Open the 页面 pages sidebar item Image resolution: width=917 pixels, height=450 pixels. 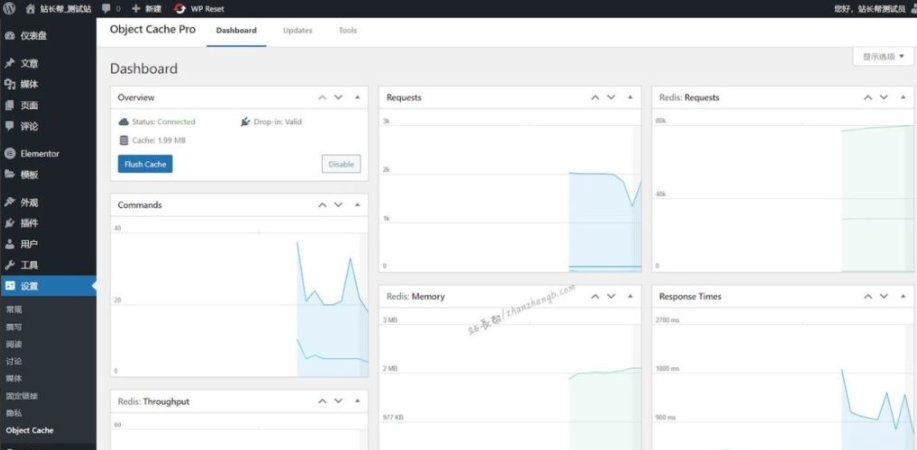coord(48,105)
